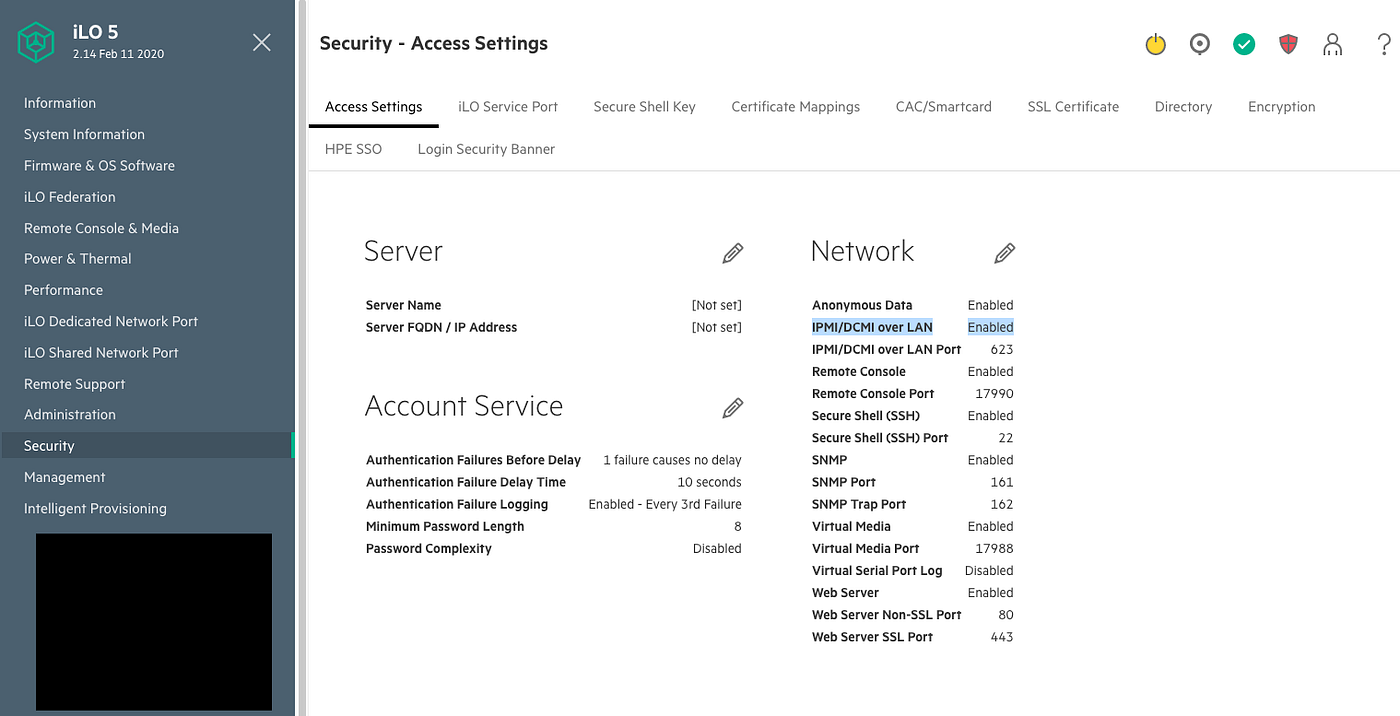Close the navigation sidebar with X

tap(262, 42)
